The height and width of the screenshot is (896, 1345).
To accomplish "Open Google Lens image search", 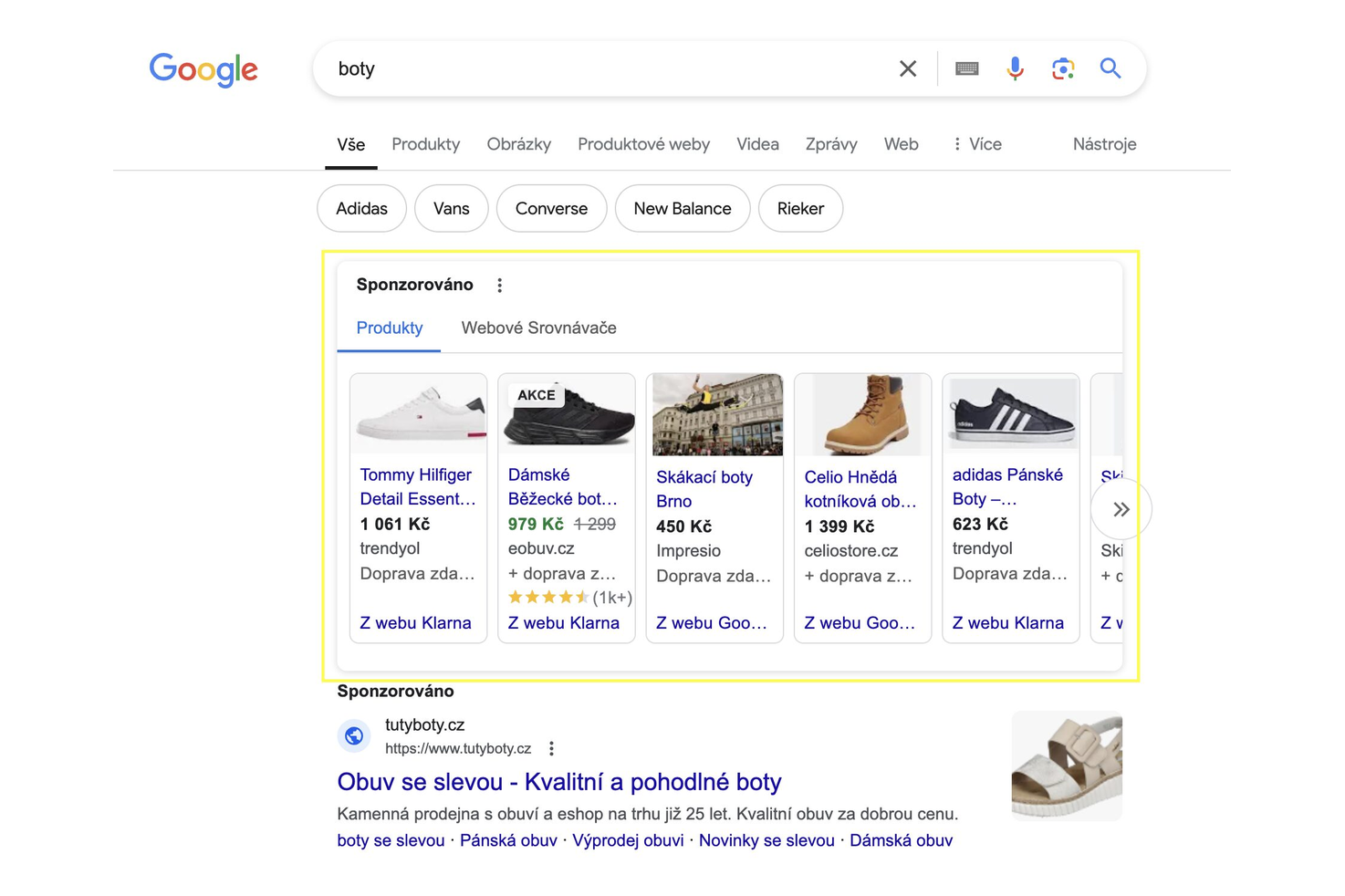I will pyautogui.click(x=1062, y=68).
